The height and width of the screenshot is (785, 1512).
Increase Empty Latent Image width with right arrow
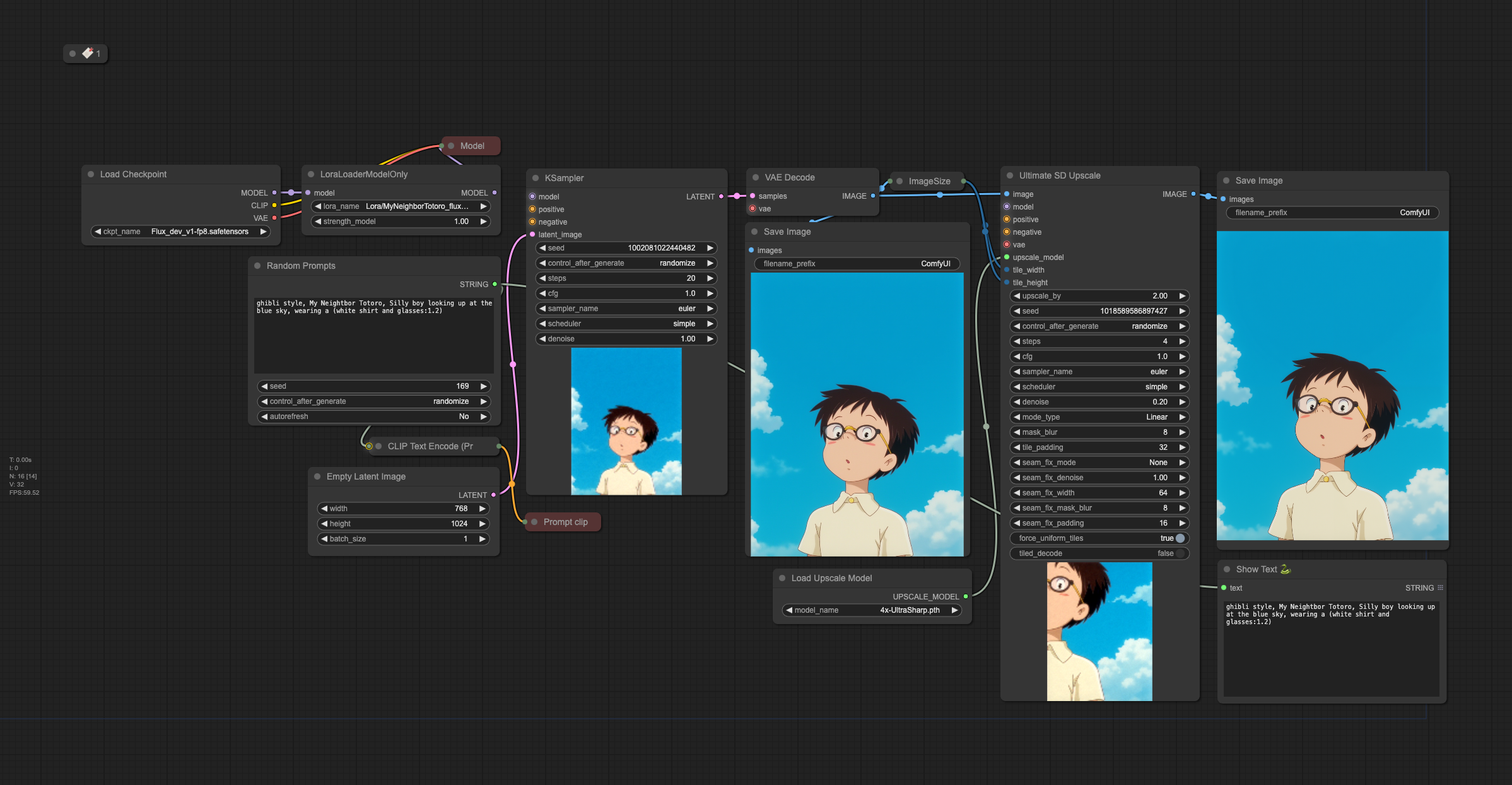tap(483, 509)
